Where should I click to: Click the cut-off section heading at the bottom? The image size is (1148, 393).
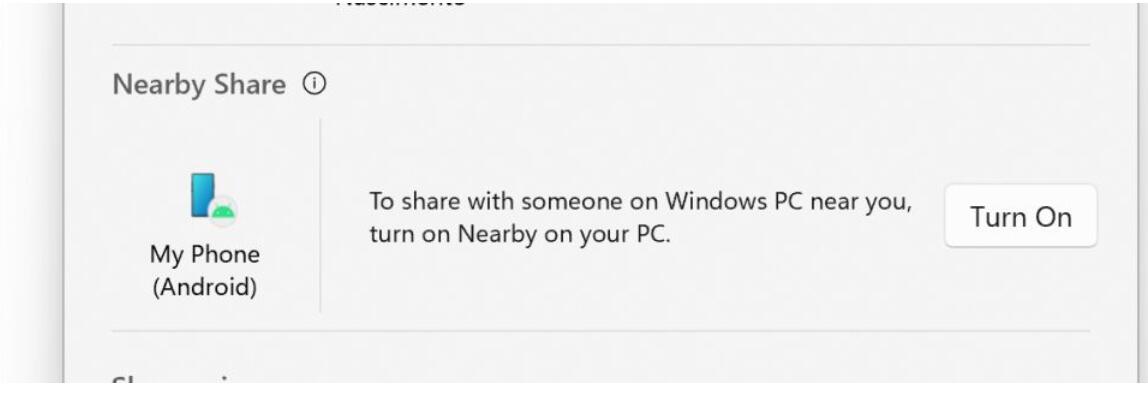[176, 381]
